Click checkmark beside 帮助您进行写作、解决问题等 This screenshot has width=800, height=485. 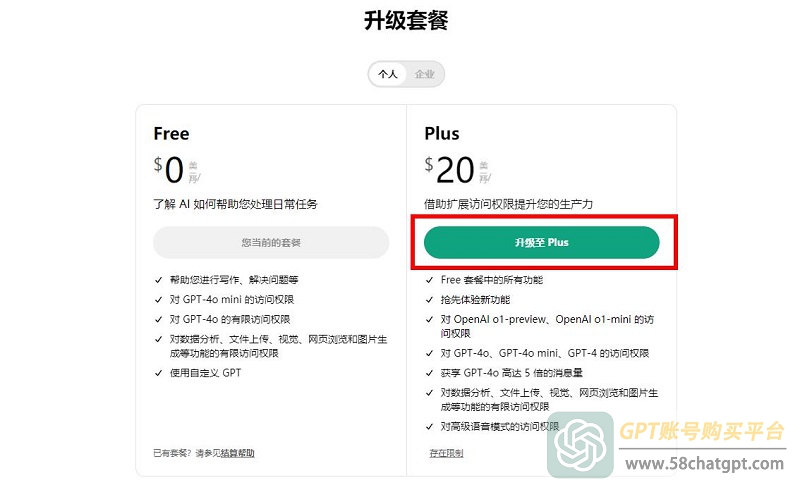[x=159, y=280]
